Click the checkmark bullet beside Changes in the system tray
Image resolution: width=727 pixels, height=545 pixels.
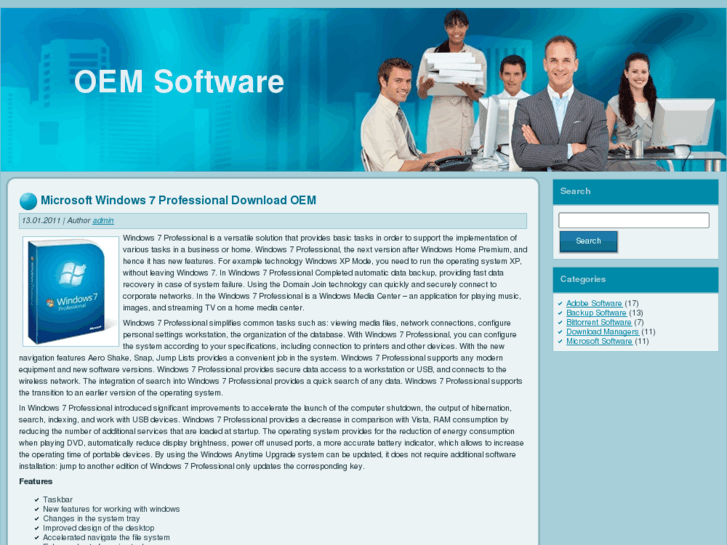(37, 519)
